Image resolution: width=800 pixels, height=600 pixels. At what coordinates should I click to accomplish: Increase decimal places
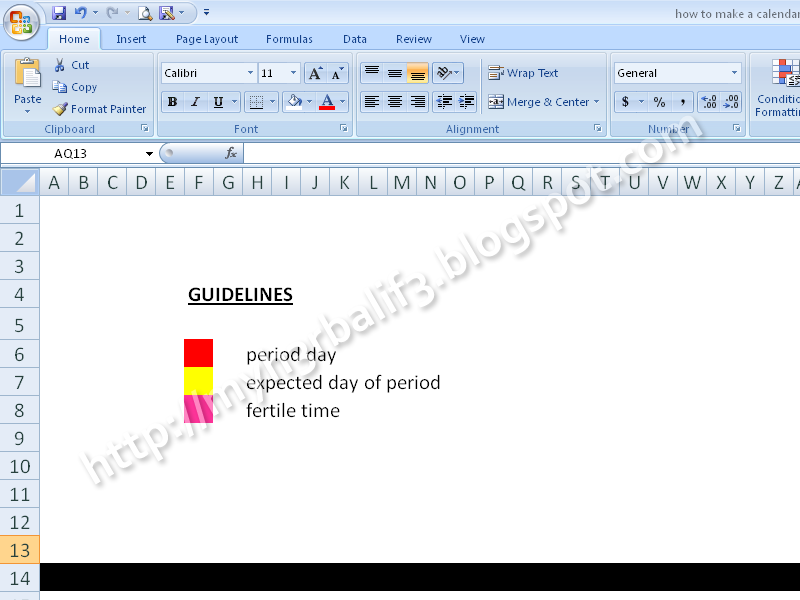tap(709, 102)
